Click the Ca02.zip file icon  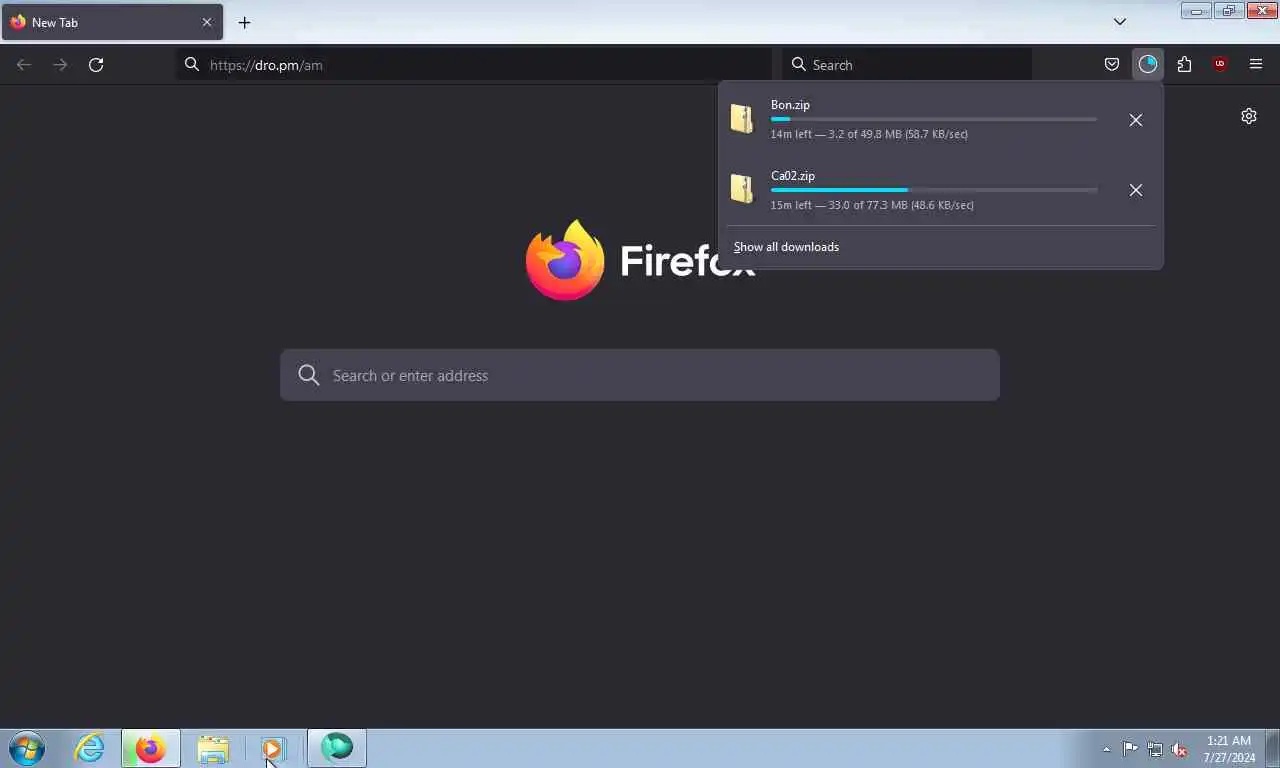(x=741, y=189)
